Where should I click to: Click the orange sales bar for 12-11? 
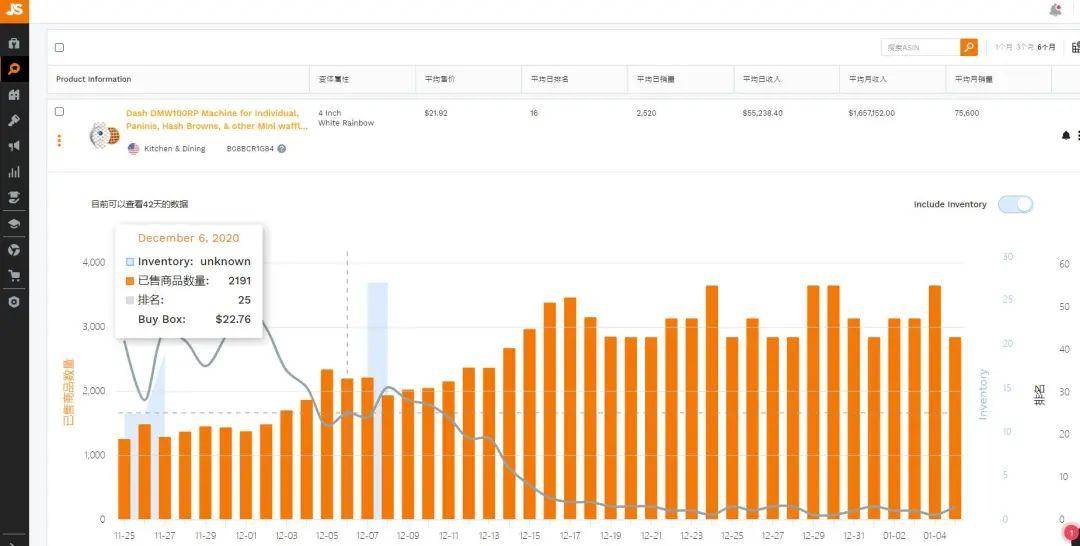click(448, 450)
